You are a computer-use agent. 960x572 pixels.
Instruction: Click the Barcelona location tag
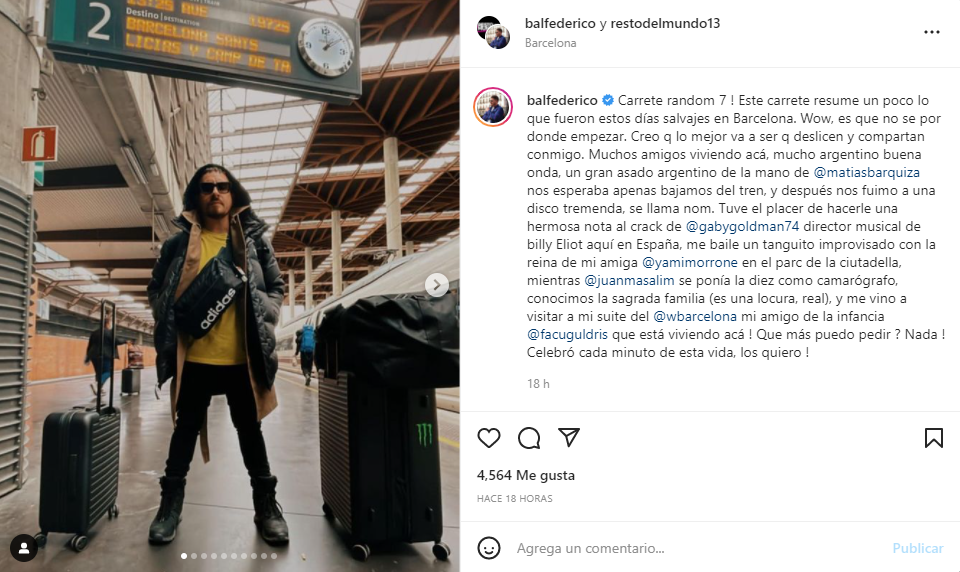[550, 43]
